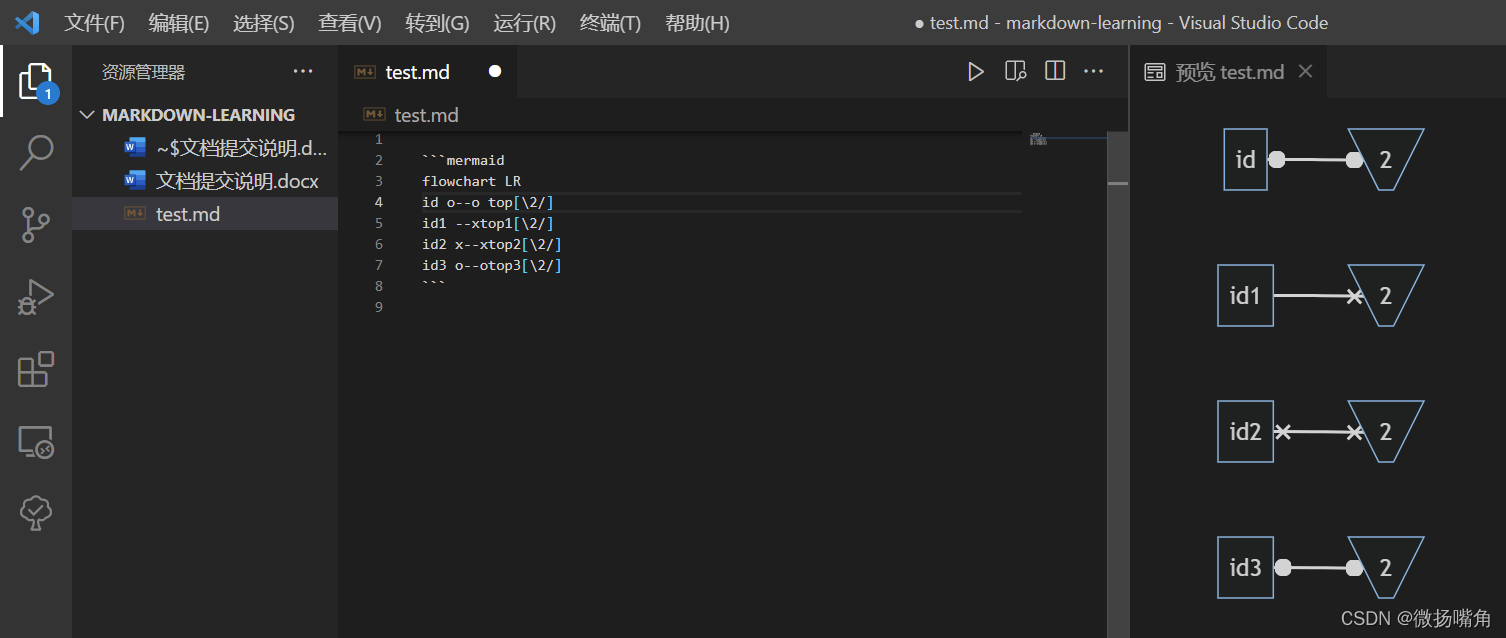Viewport: 1506px width, 638px height.
Task: Place cursor on id3 o--otop3[\2/] line
Action: coord(492,265)
